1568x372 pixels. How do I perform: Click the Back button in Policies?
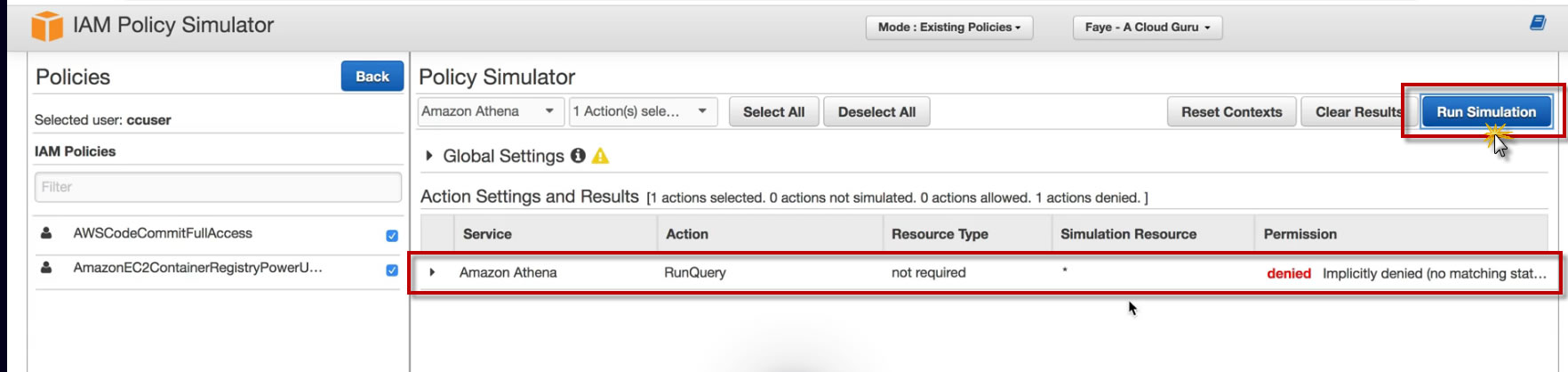click(x=372, y=77)
